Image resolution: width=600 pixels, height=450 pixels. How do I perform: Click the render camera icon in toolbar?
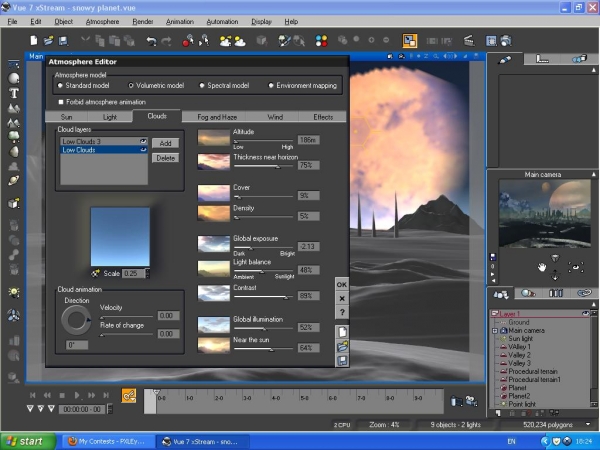[x=506, y=40]
